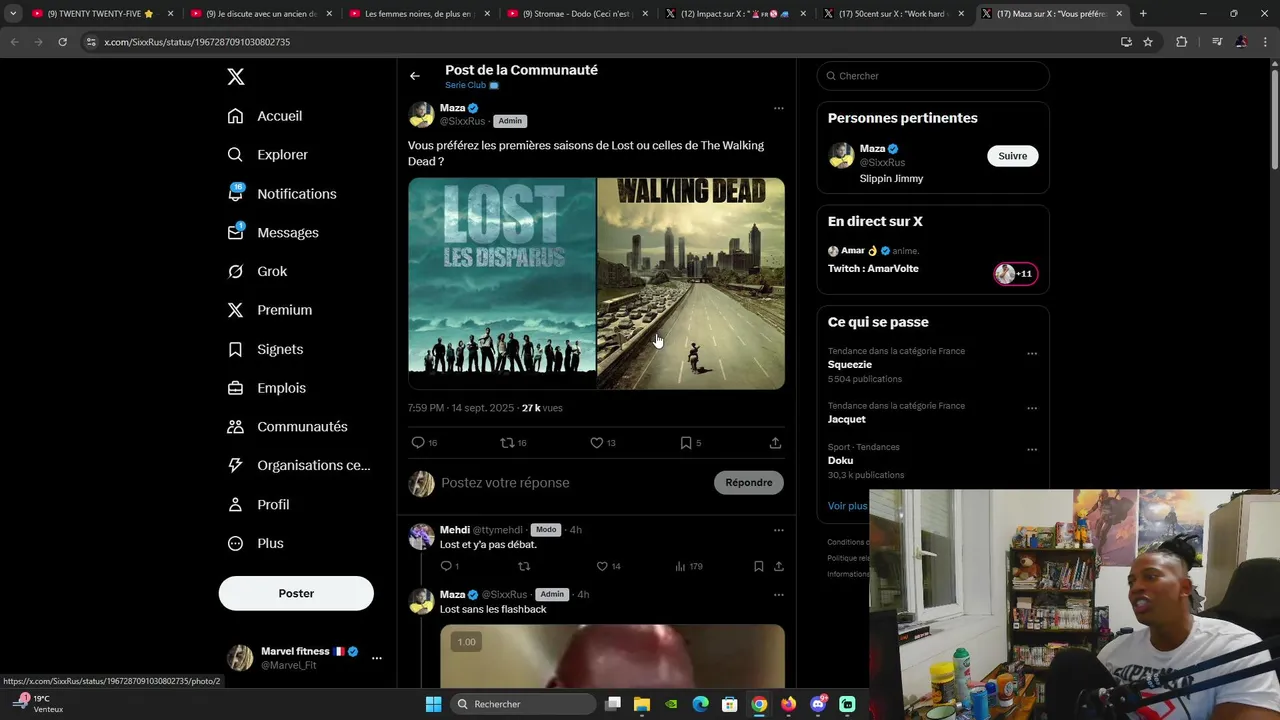Open Serie Club community link
1280x720 pixels.
[x=471, y=85]
